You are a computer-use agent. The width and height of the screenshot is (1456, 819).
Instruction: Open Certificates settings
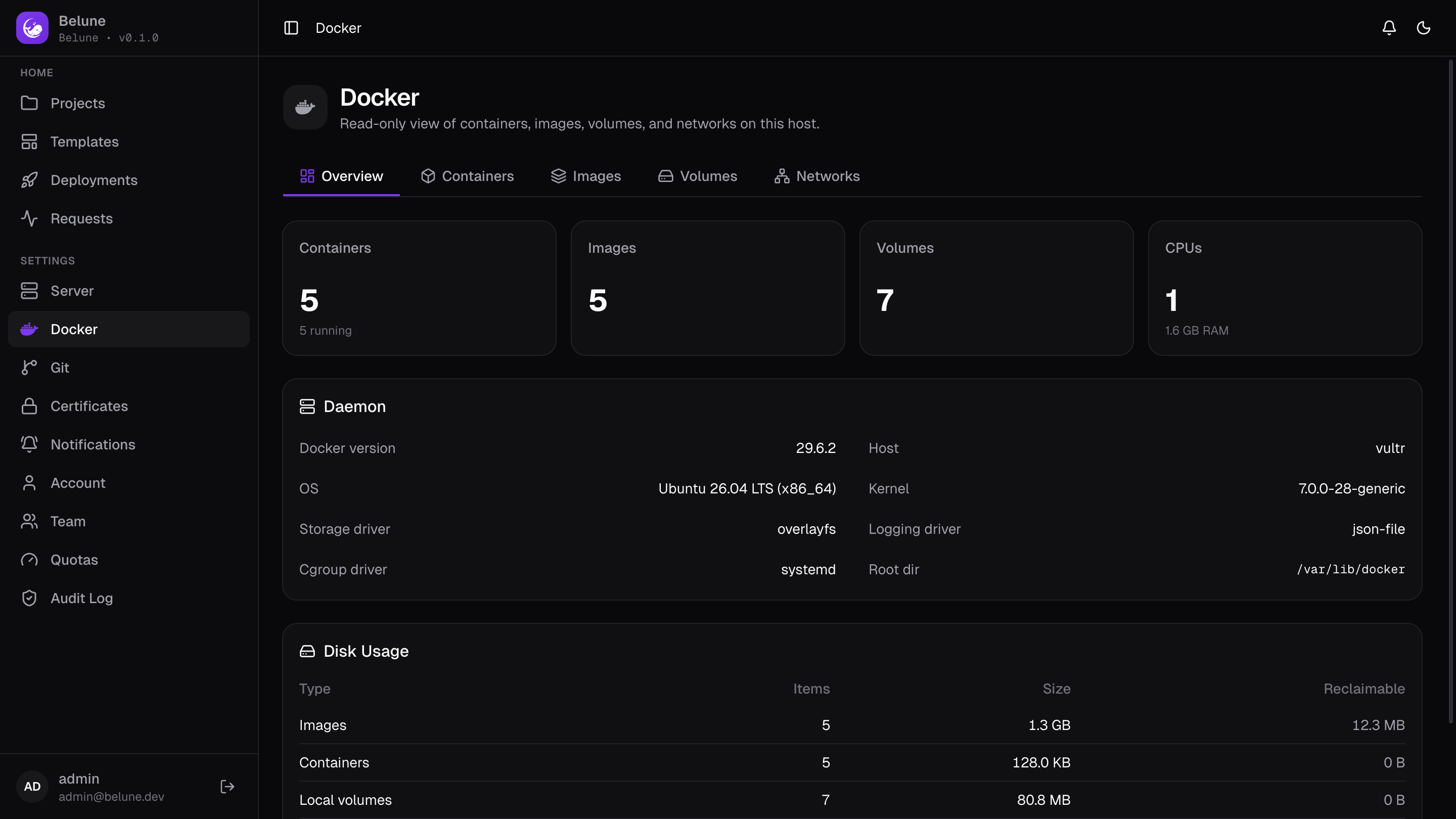129,406
